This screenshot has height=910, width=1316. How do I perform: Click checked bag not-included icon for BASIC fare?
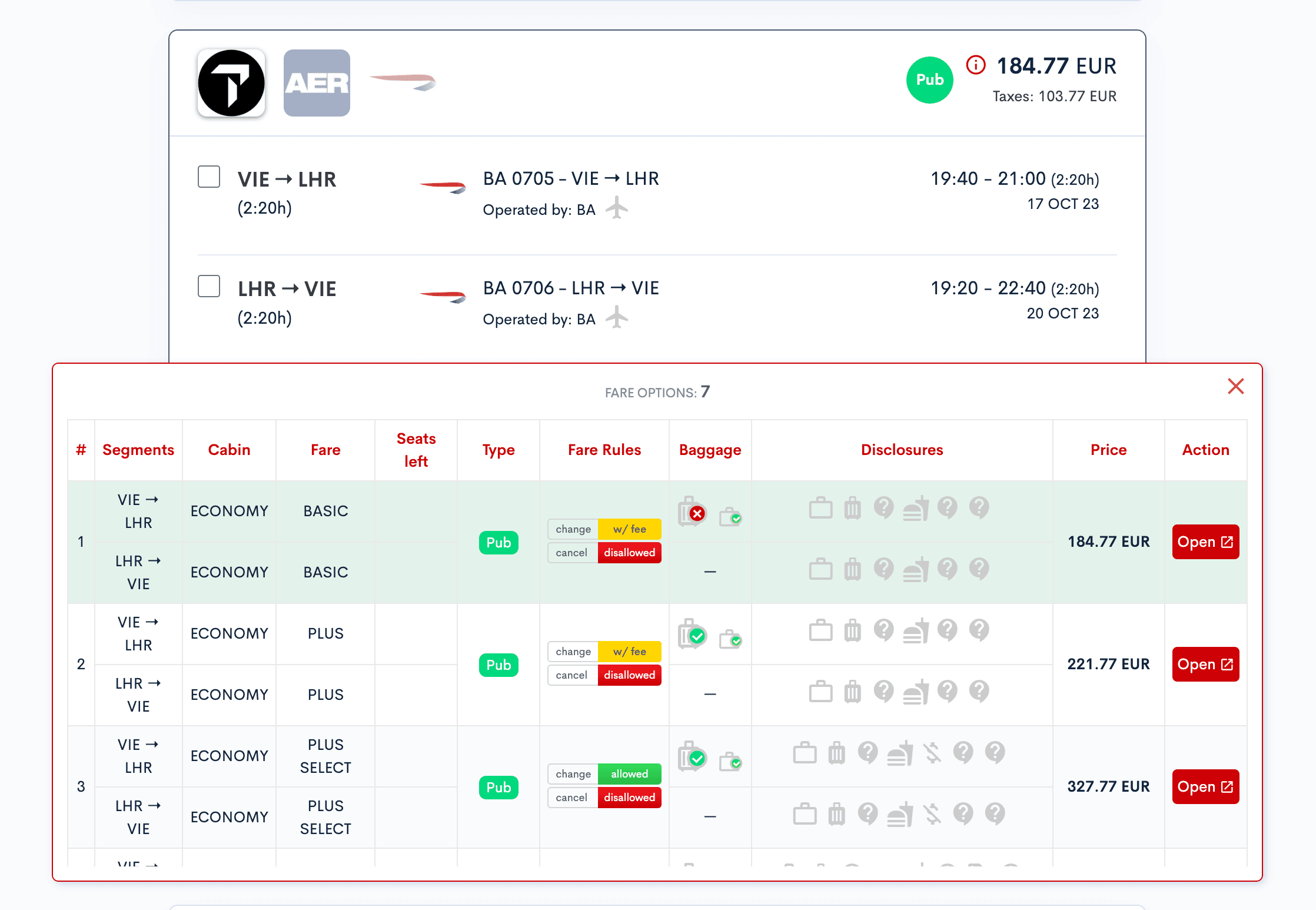[692, 511]
